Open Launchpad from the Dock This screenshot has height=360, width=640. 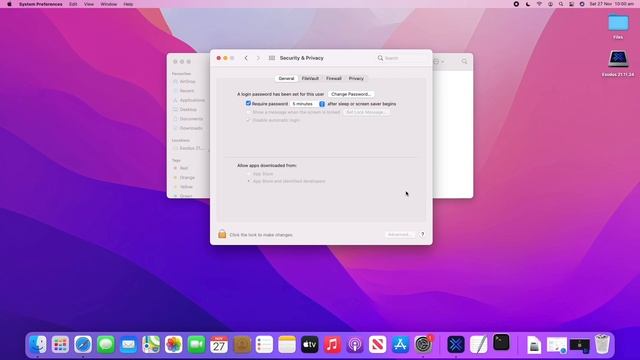[60, 344]
